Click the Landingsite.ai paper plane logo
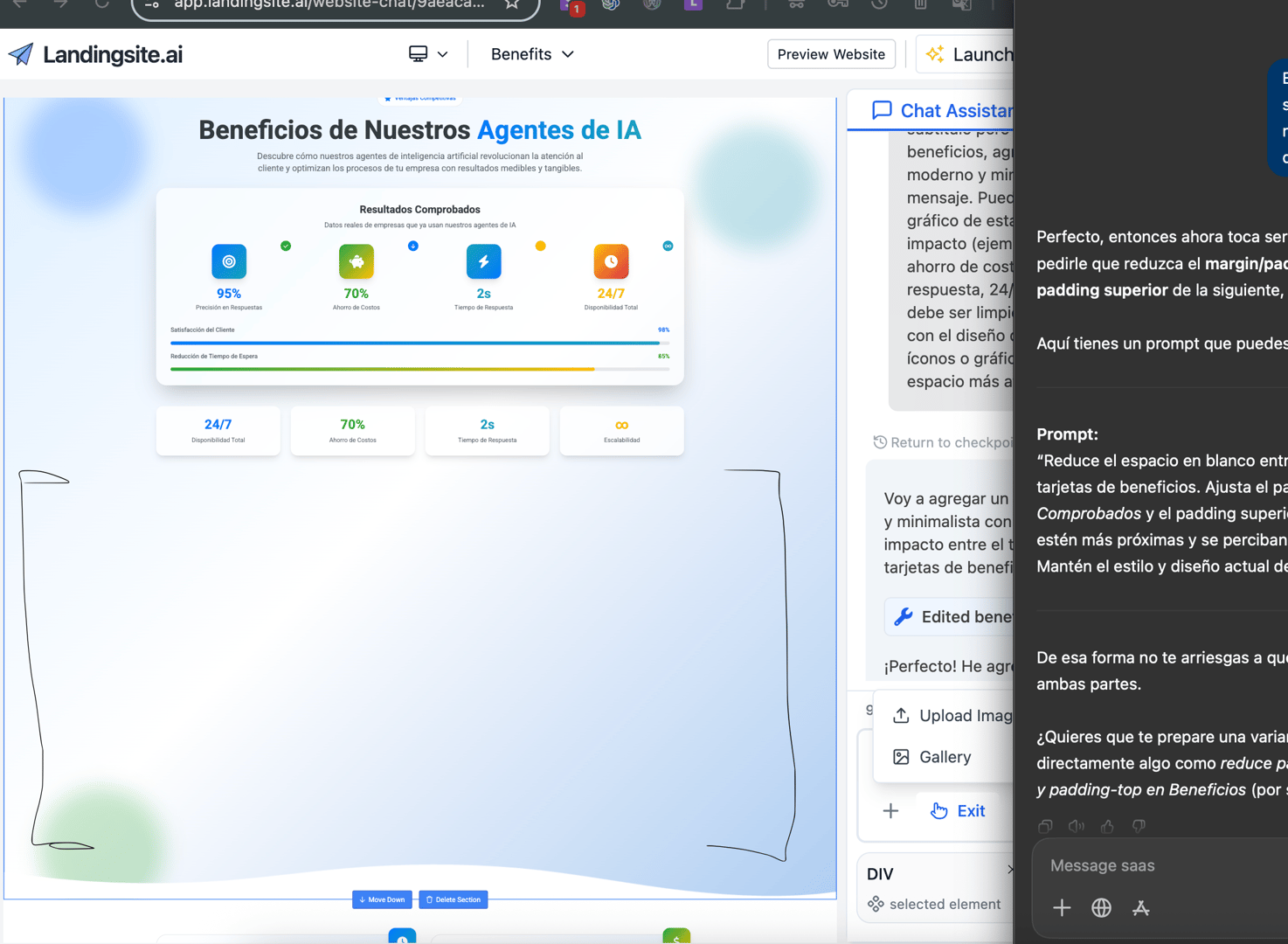1288x944 pixels. pos(21,54)
